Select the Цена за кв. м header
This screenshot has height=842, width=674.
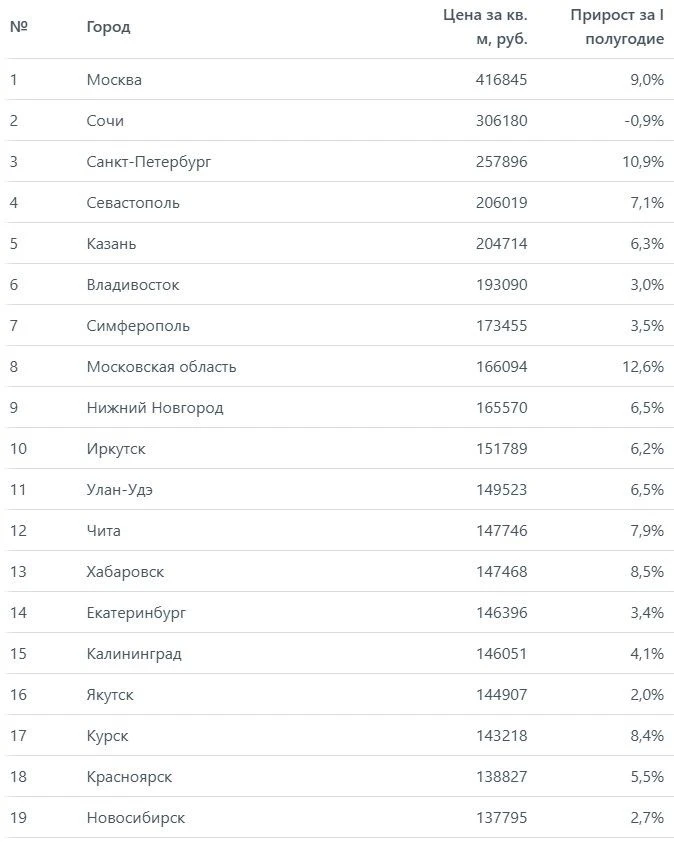(x=485, y=27)
